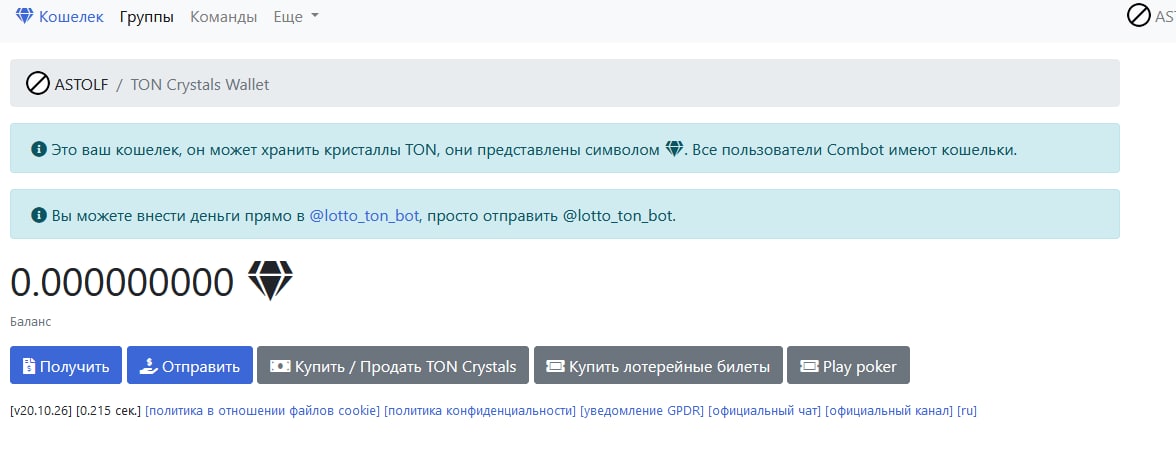Click the 0.000000000 balance value

pyautogui.click(x=122, y=282)
